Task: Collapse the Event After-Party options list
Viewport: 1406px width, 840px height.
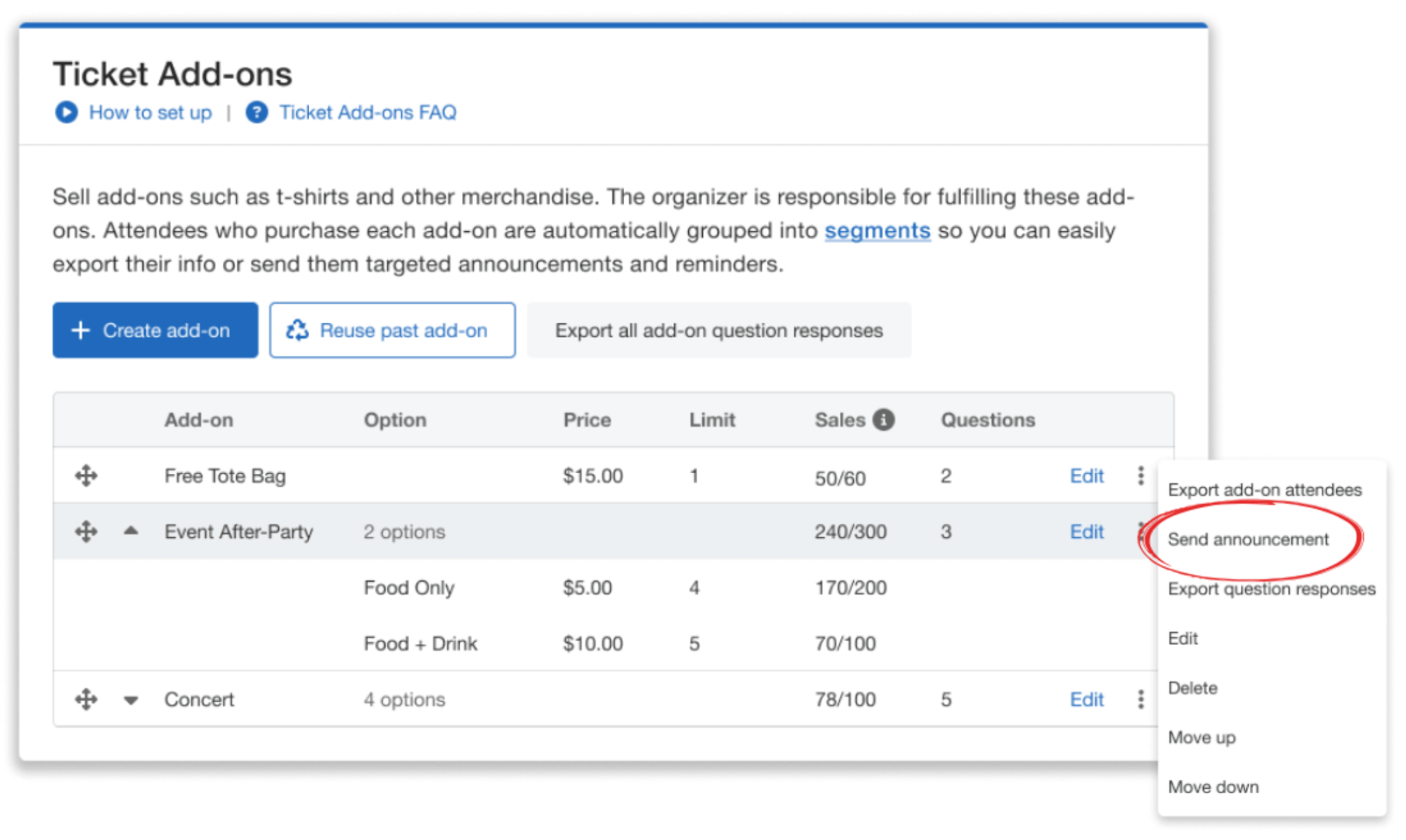Action: pyautogui.click(x=131, y=531)
